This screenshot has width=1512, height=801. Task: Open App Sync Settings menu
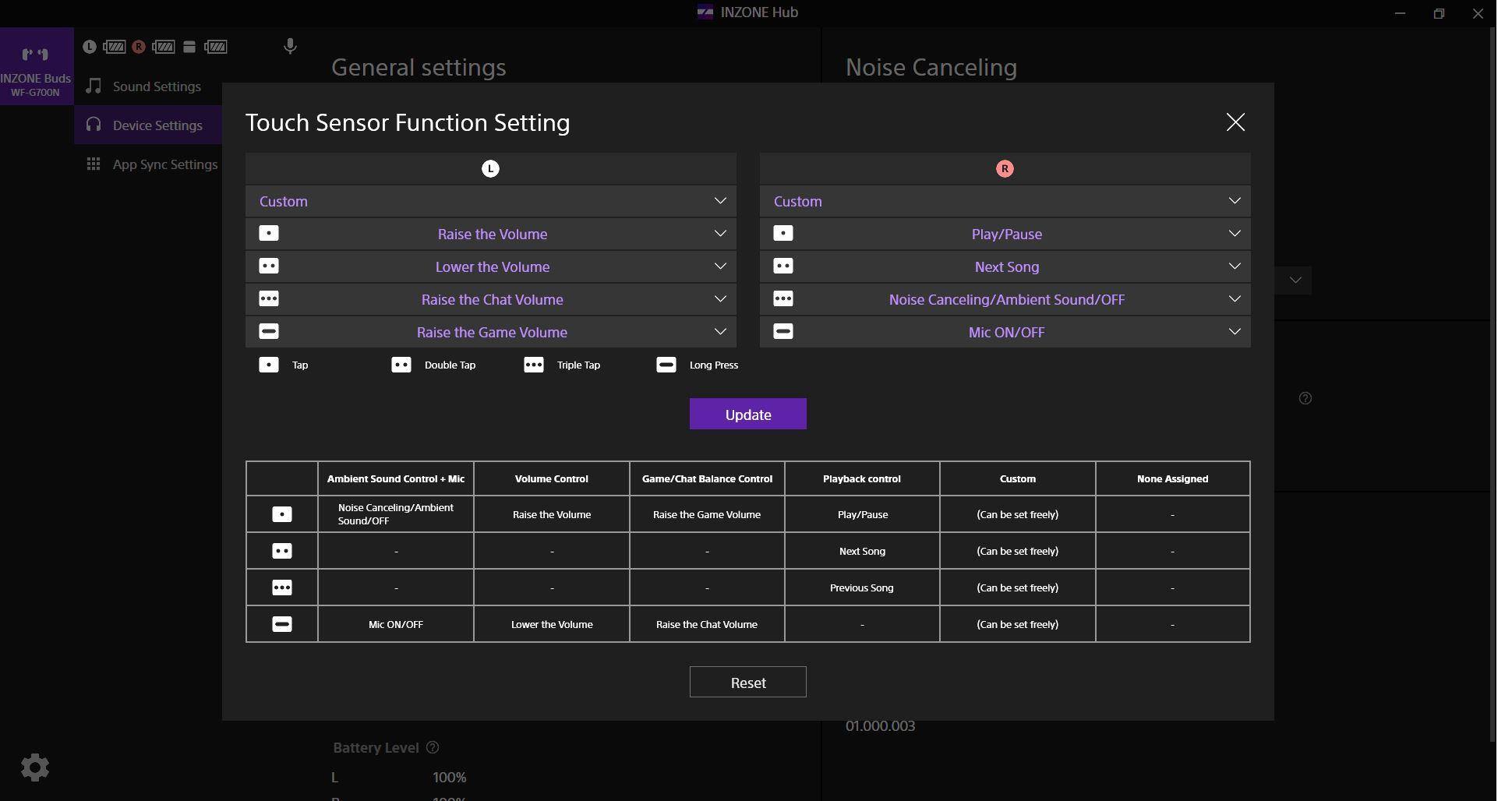[164, 164]
